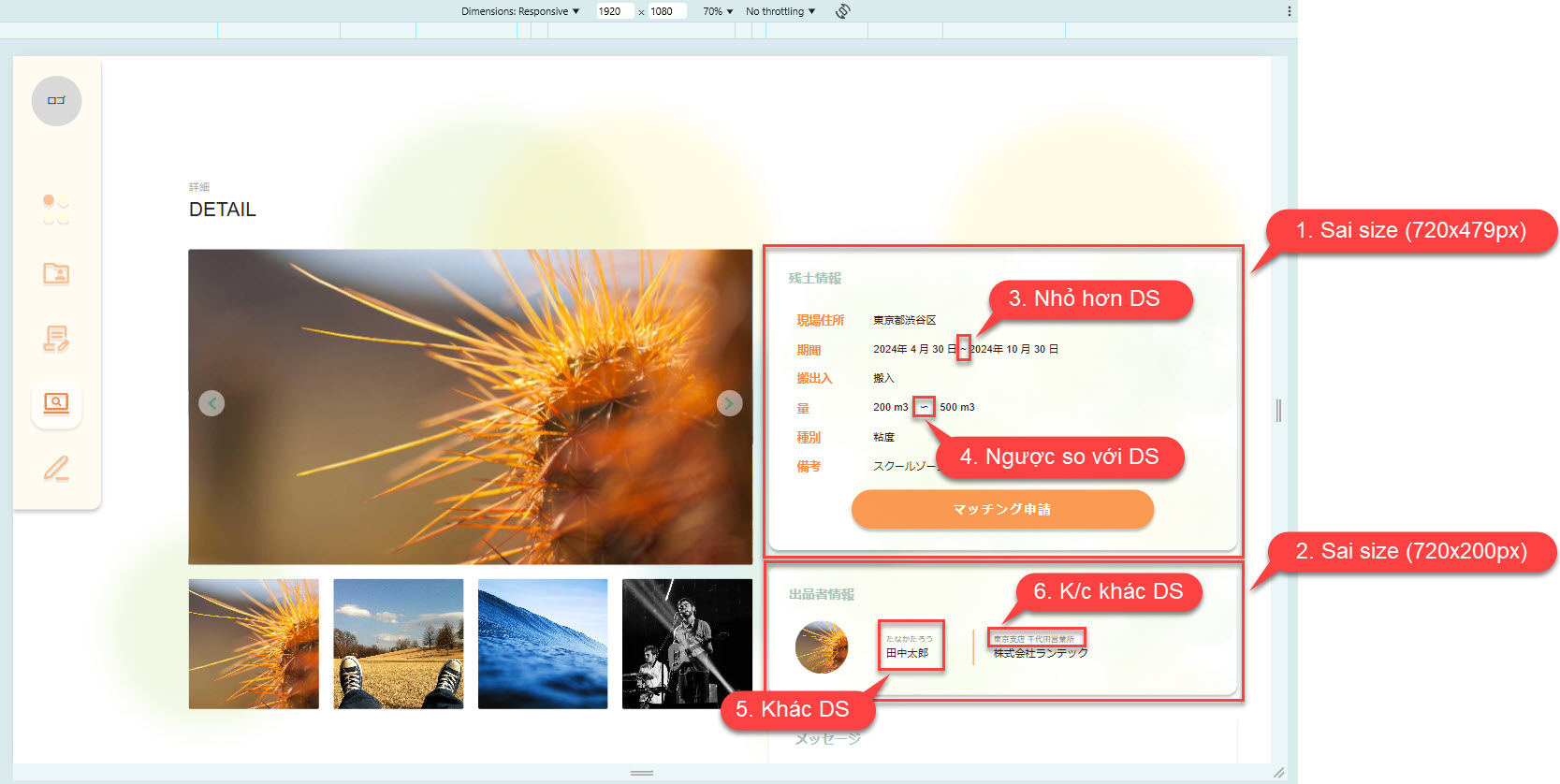Click the pencil icon in sidebar

tap(56, 468)
